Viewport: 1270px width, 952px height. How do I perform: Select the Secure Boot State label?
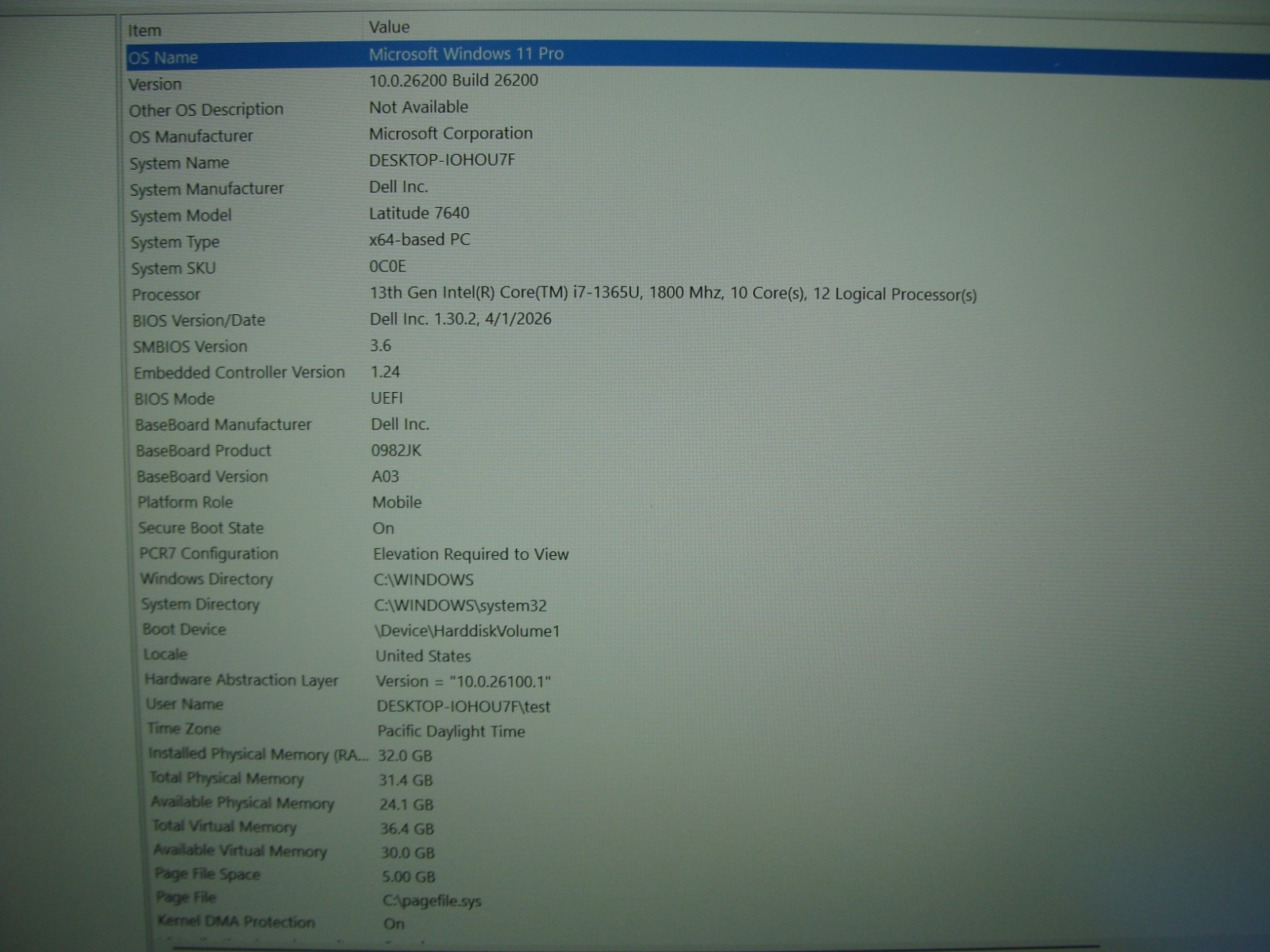click(x=201, y=528)
